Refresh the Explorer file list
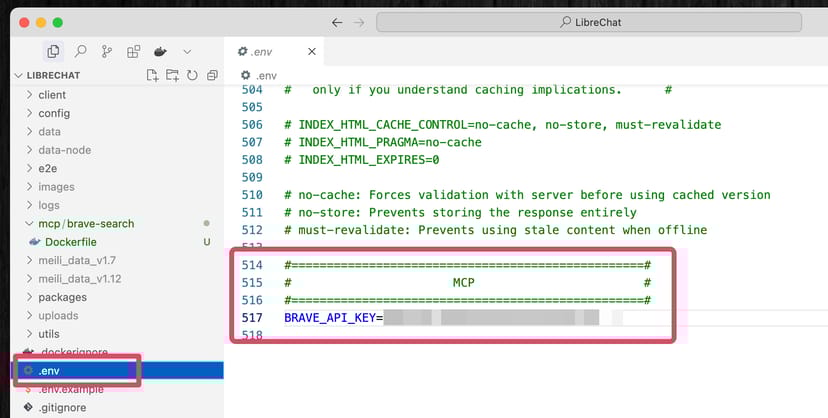Screen dimensions: 828x418 190,76
